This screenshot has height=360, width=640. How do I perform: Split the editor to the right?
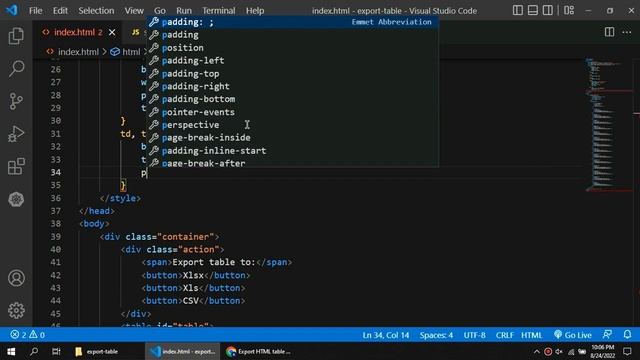[609, 32]
